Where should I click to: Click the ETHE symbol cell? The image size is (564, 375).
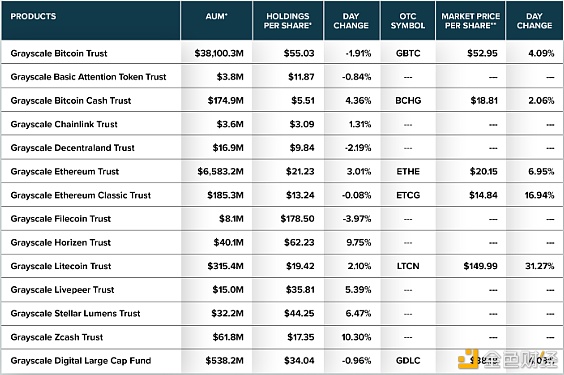[x=408, y=172]
